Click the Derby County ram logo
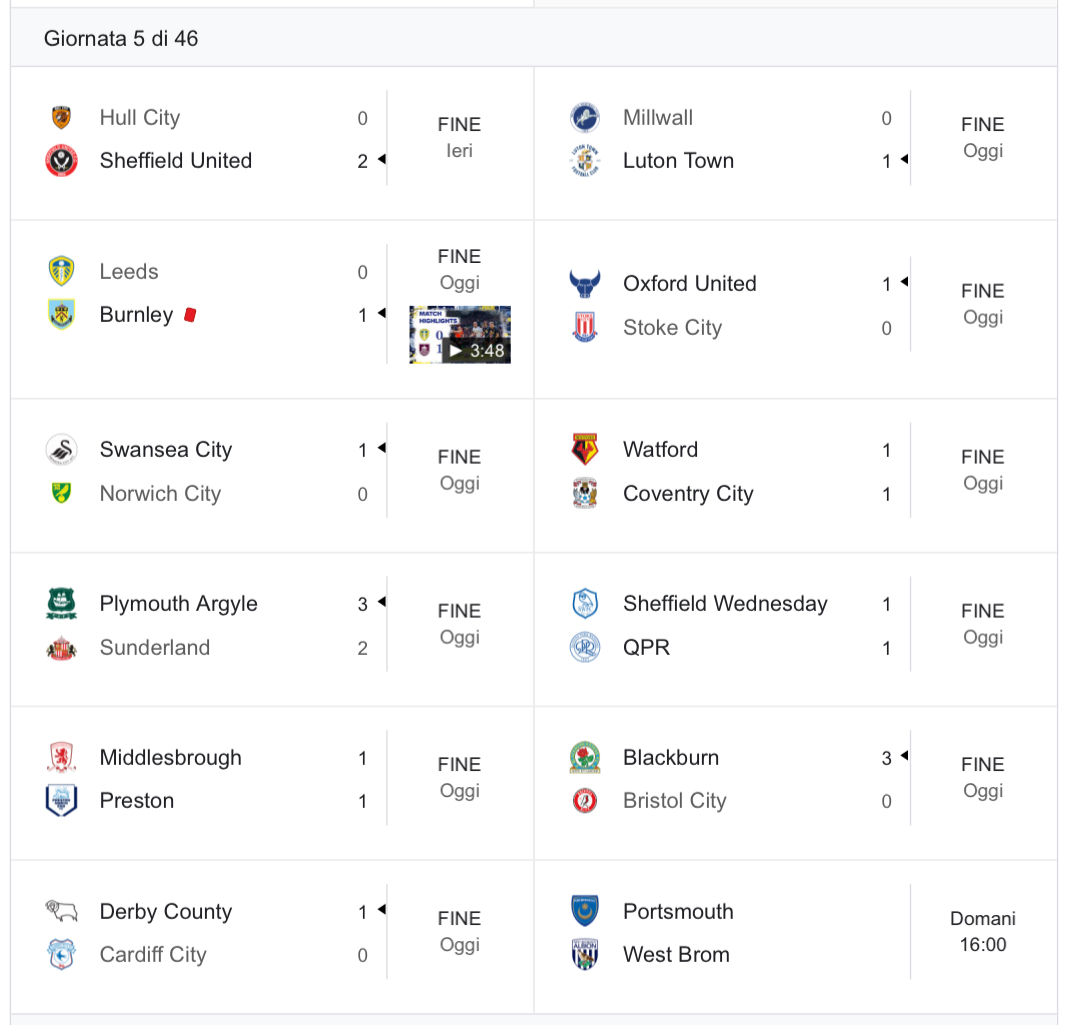1080x1025 pixels. click(61, 911)
